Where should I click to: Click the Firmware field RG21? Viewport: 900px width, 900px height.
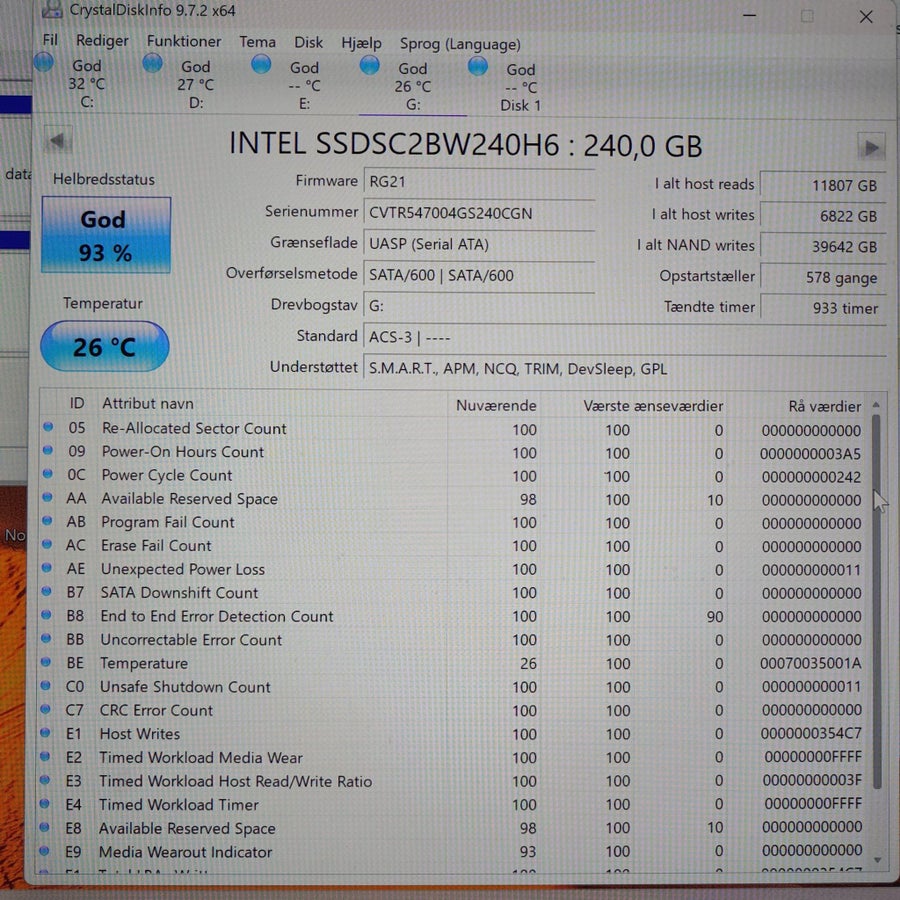point(479,182)
